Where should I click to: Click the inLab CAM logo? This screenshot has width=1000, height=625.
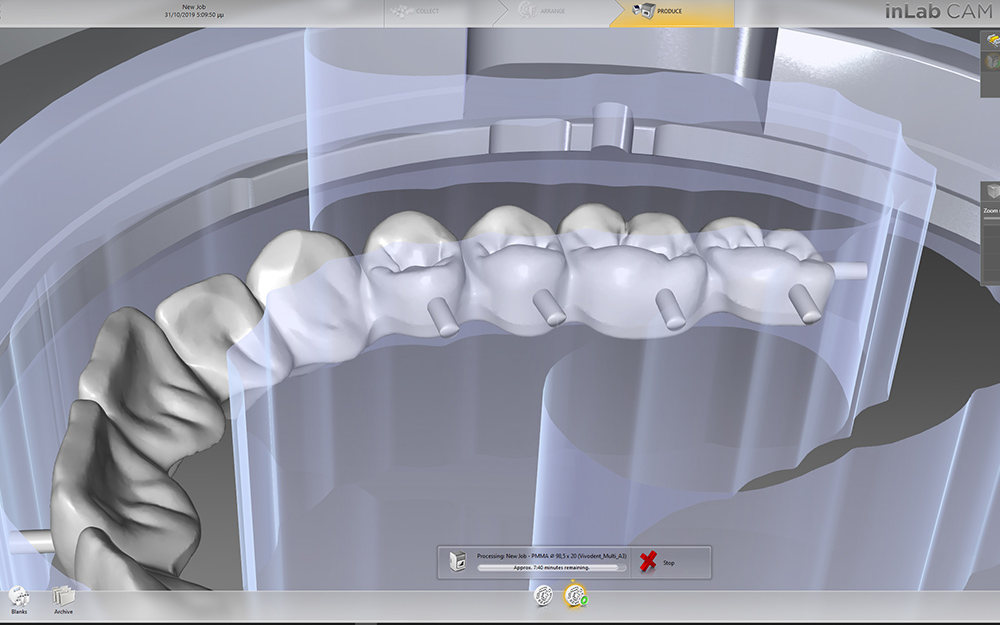click(939, 11)
